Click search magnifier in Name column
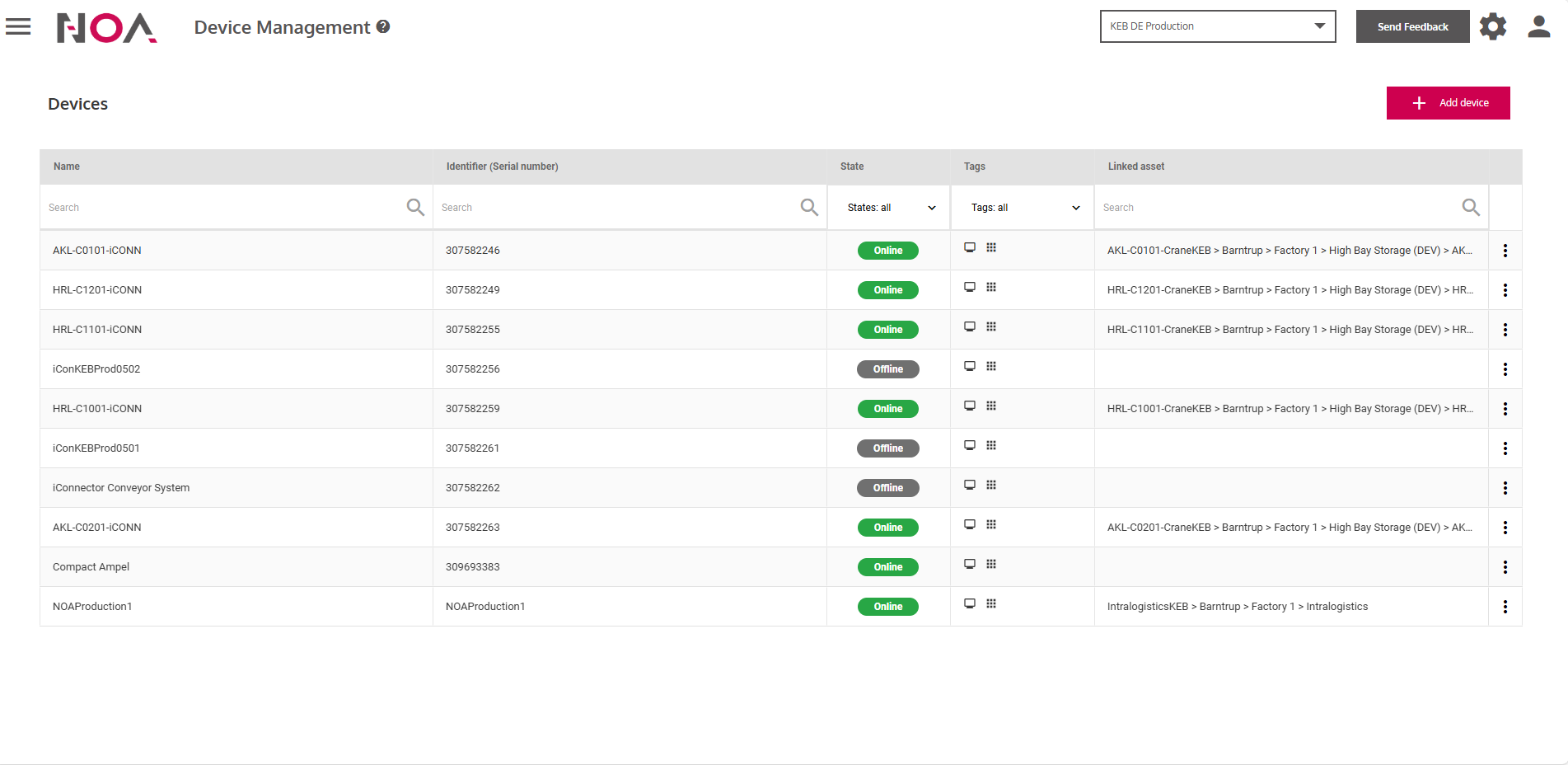Screen dimensions: 1568x765 point(415,208)
